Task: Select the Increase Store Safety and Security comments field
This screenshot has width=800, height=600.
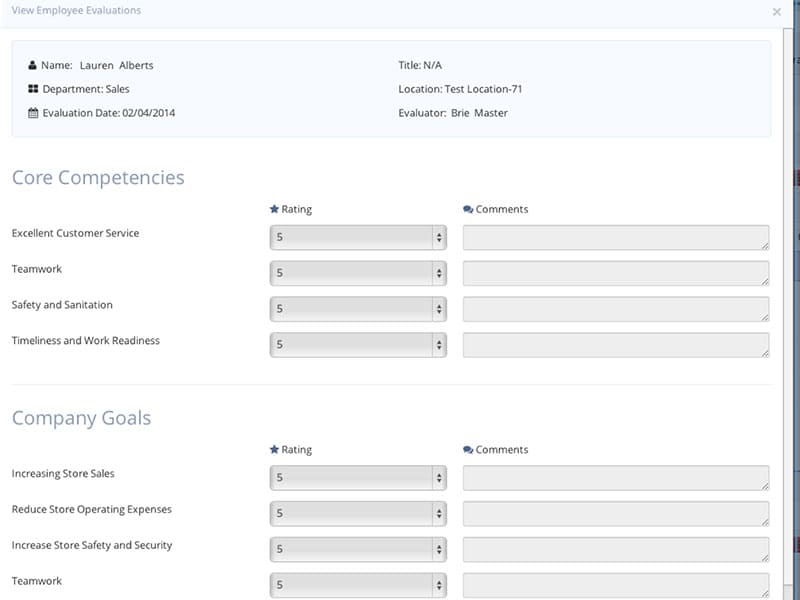Action: 616,549
